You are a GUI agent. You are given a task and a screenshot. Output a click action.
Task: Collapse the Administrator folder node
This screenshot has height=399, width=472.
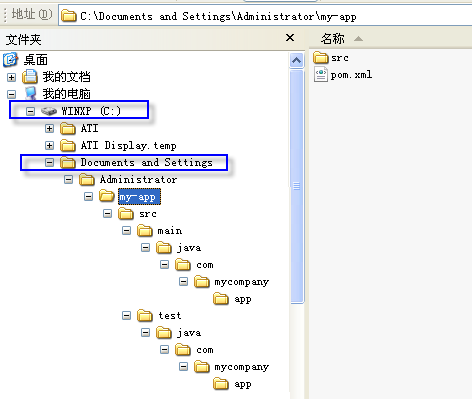[x=68, y=180]
